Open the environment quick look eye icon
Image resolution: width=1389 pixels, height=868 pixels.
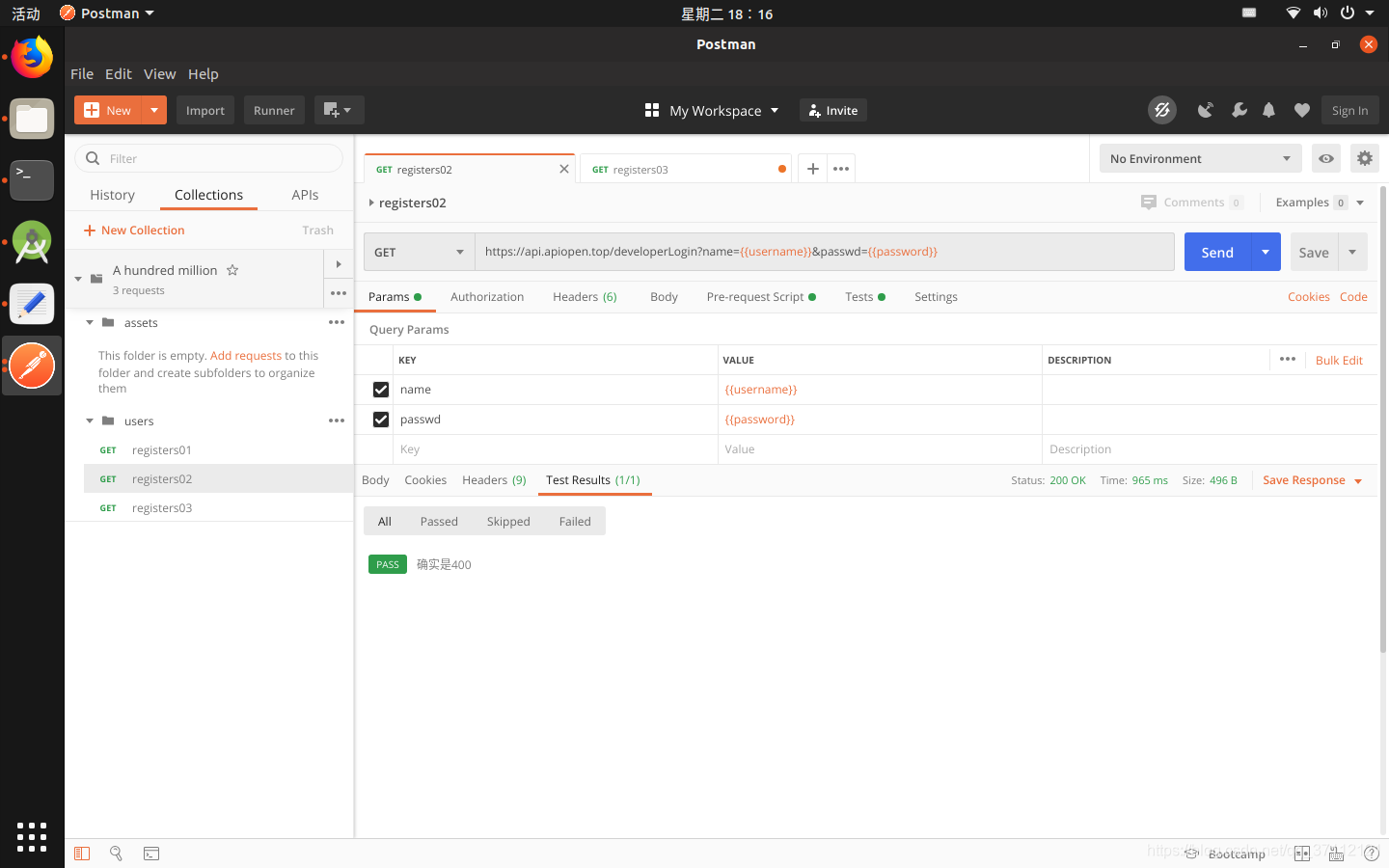1326,158
